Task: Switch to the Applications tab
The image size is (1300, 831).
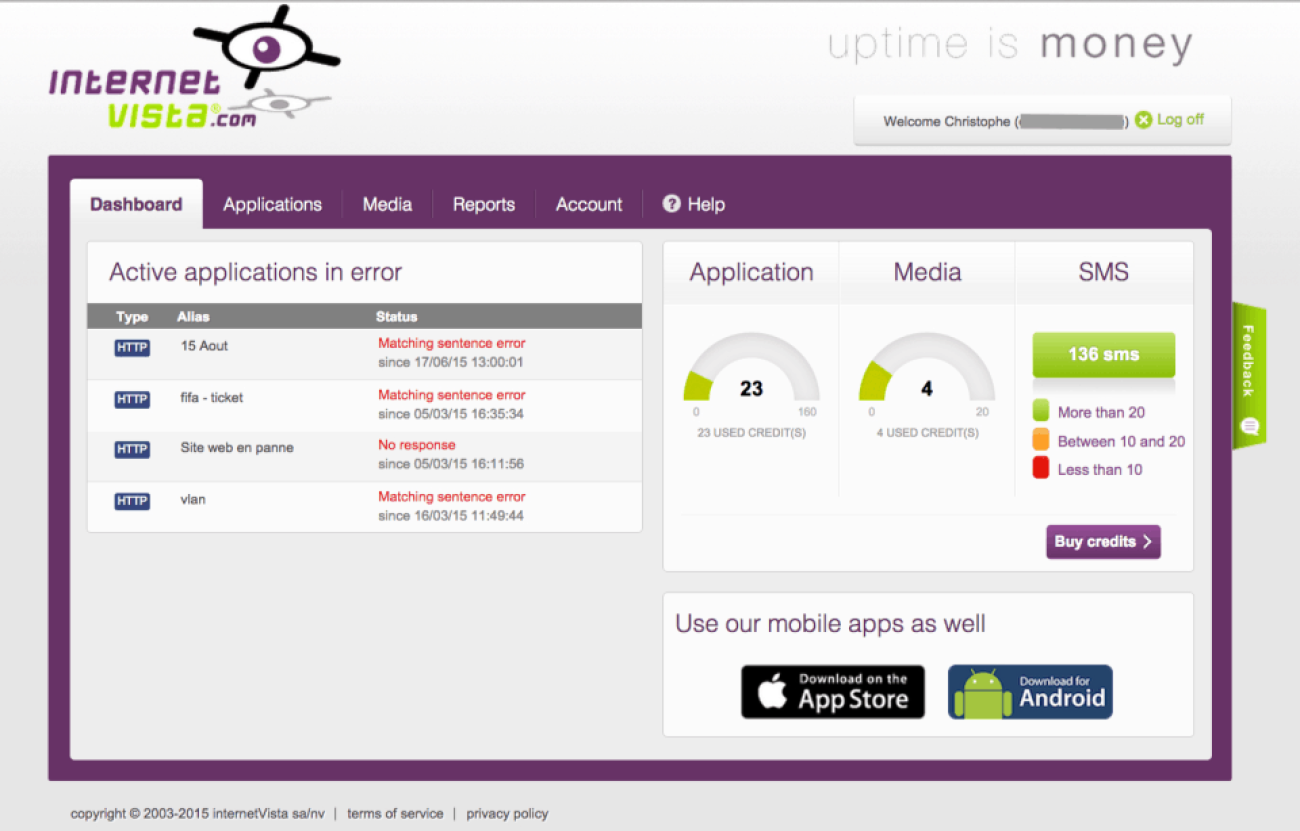Action: point(272,204)
